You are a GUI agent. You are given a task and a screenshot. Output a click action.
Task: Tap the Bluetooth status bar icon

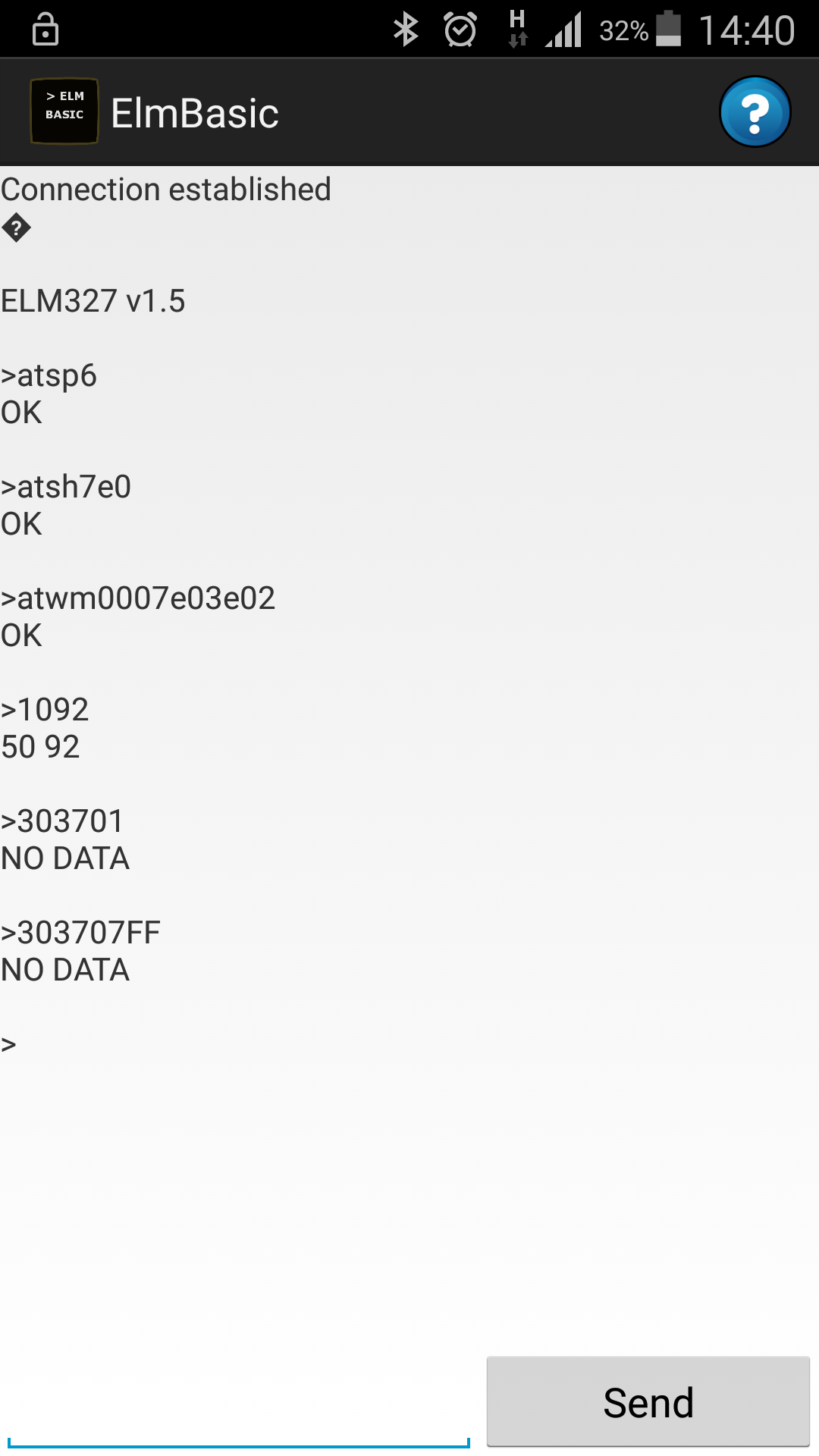point(406,30)
